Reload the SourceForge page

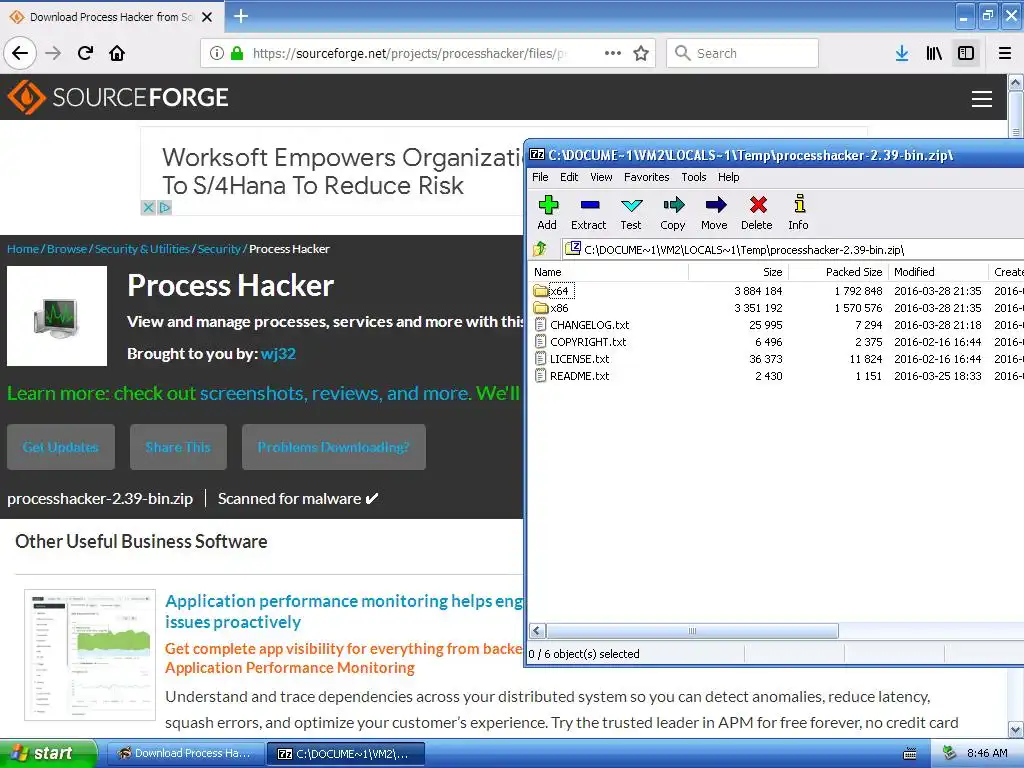[x=86, y=53]
